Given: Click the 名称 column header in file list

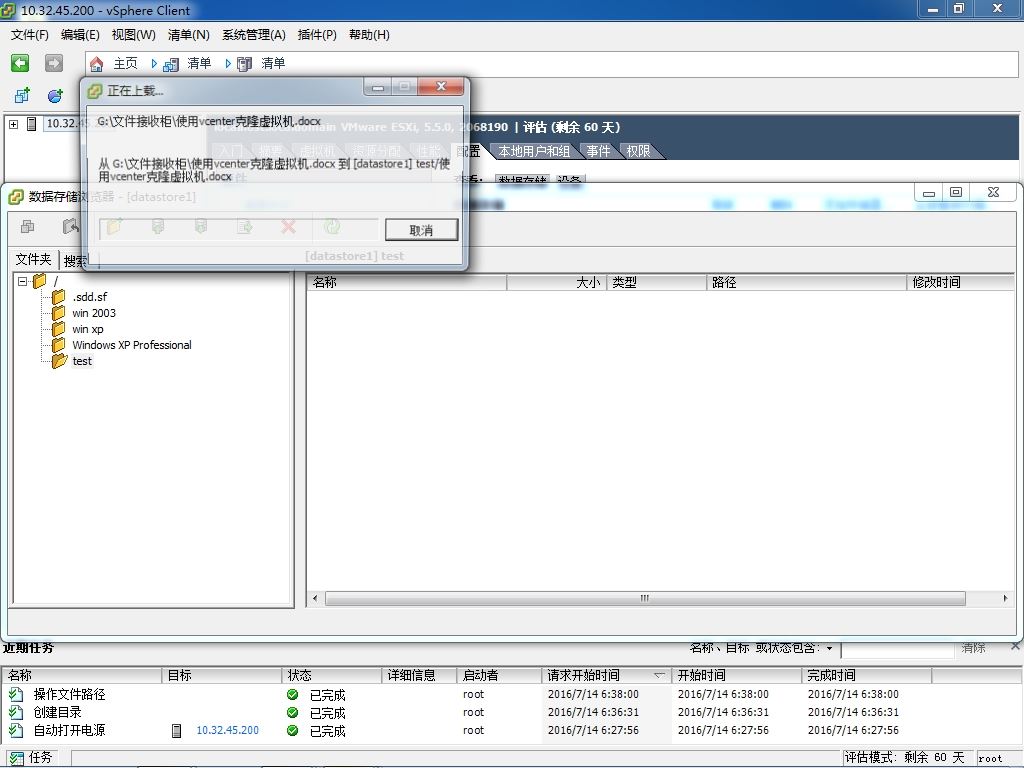Looking at the screenshot, I should [407, 282].
